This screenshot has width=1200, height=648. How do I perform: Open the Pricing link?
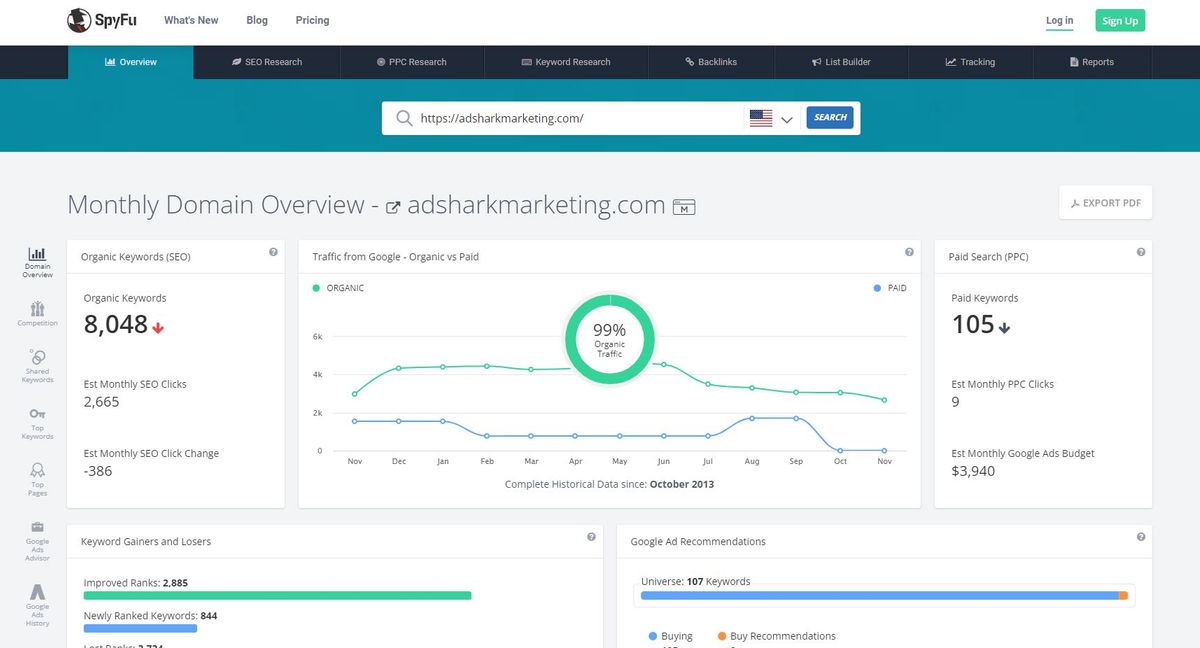(x=312, y=20)
